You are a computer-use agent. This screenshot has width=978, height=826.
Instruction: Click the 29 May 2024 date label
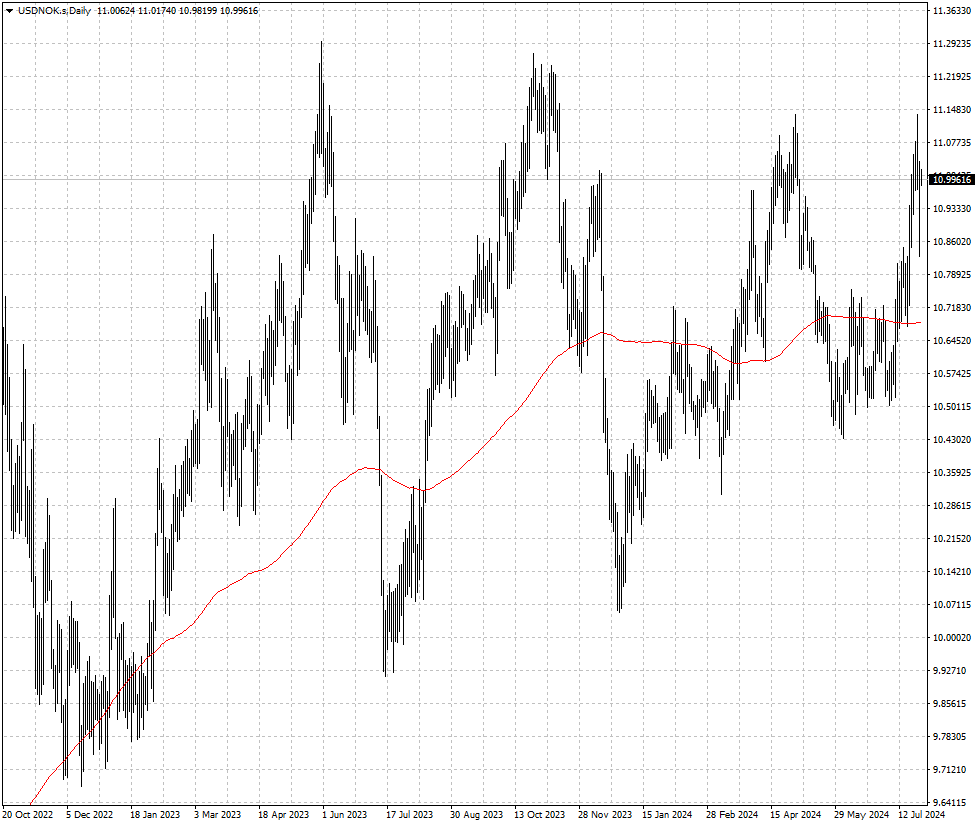[861, 815]
